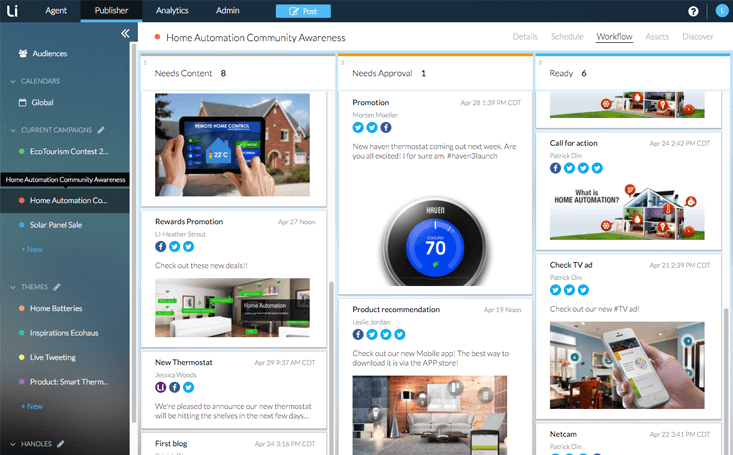Click the Needs Content column header
This screenshot has width=733, height=455.
tap(238, 73)
